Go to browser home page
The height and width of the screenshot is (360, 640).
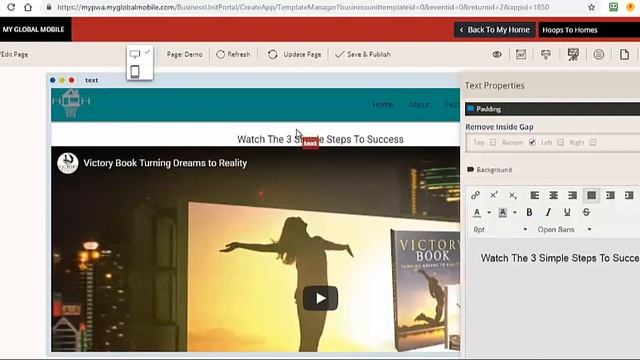pos(28,7)
